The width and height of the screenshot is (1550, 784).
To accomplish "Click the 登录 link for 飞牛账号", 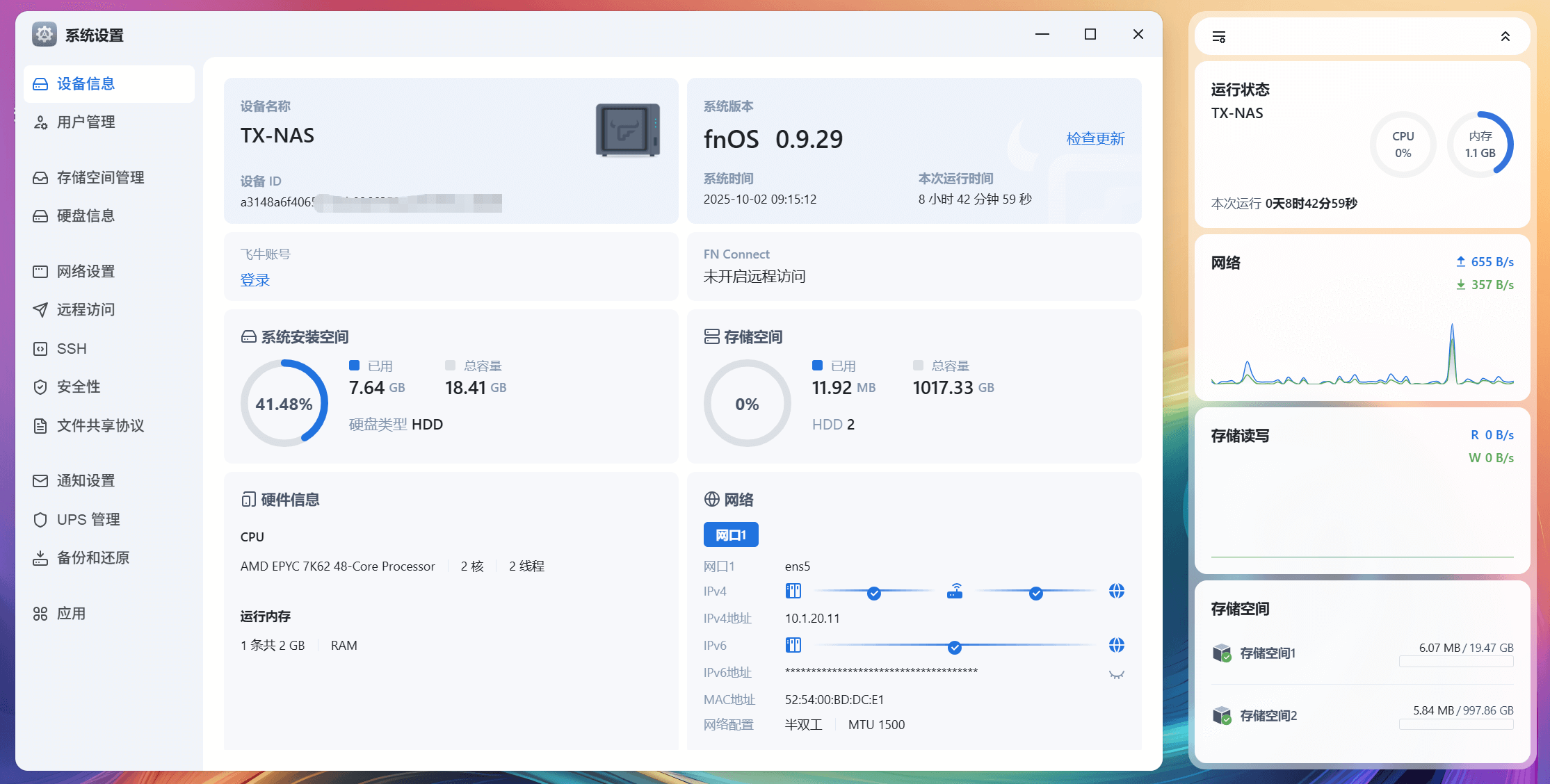I will (255, 280).
